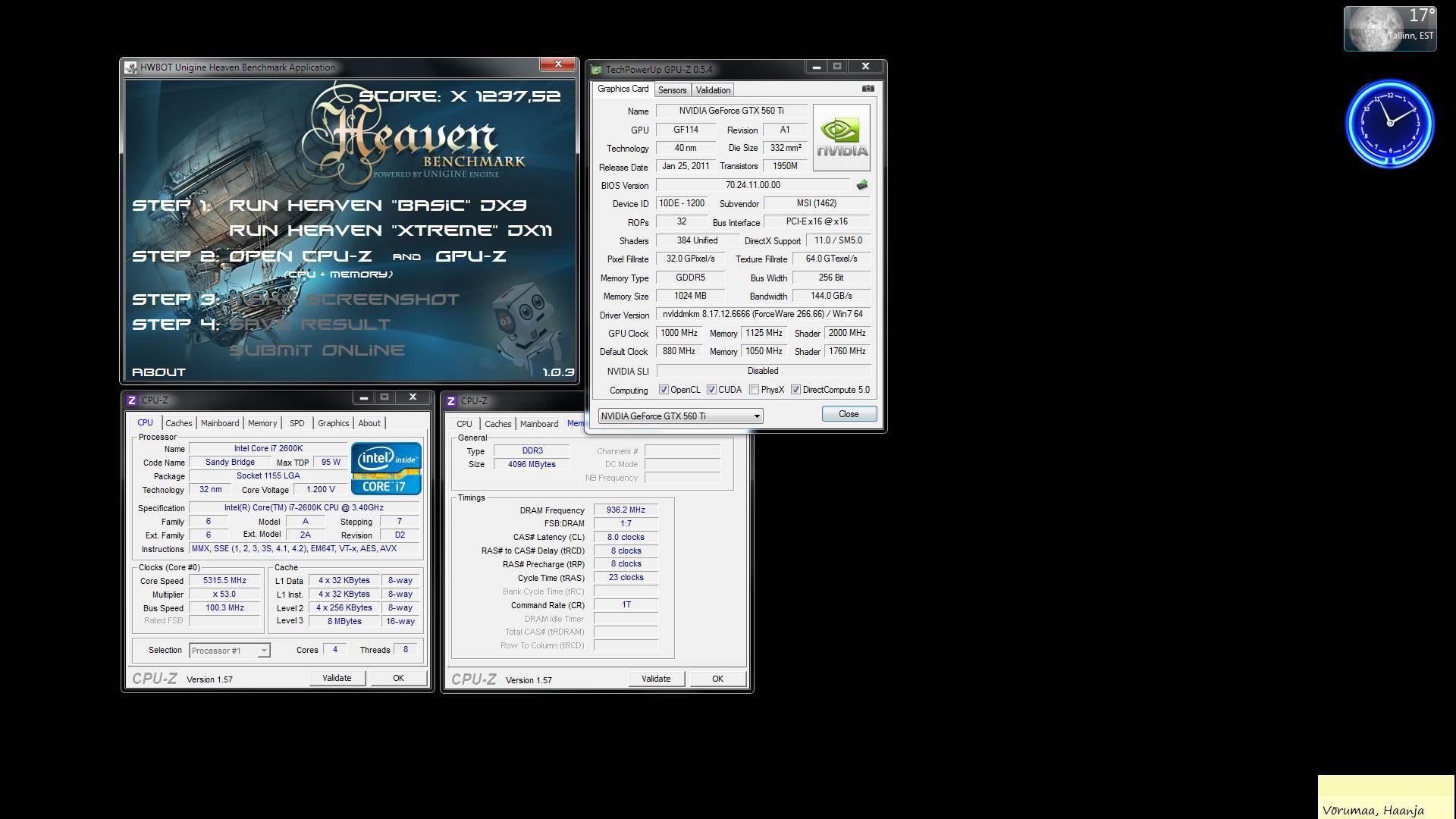Click the GPU Clock value 1000 MHz
Viewport: 1456px width, 819px height.
tap(679, 333)
